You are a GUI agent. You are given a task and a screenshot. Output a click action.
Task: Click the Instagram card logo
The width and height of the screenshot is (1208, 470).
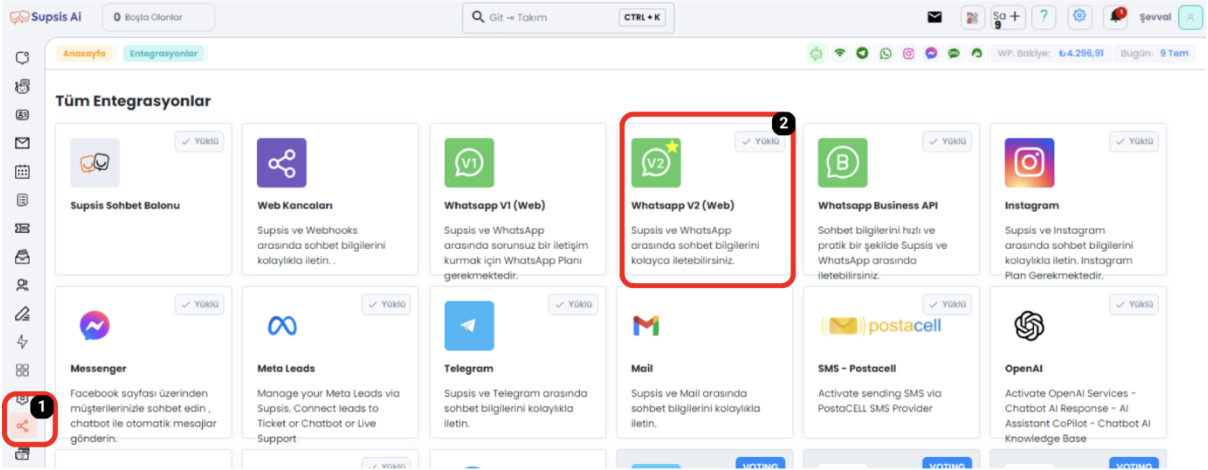[1030, 163]
